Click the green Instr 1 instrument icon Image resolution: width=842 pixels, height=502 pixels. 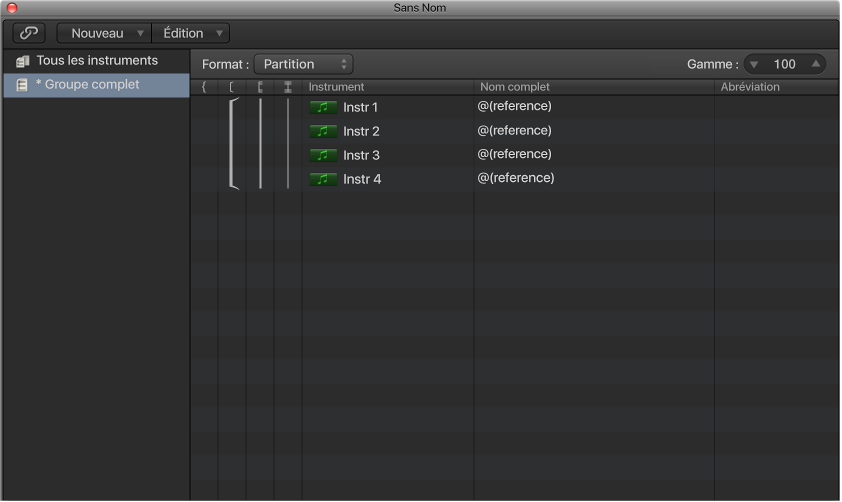tap(323, 107)
